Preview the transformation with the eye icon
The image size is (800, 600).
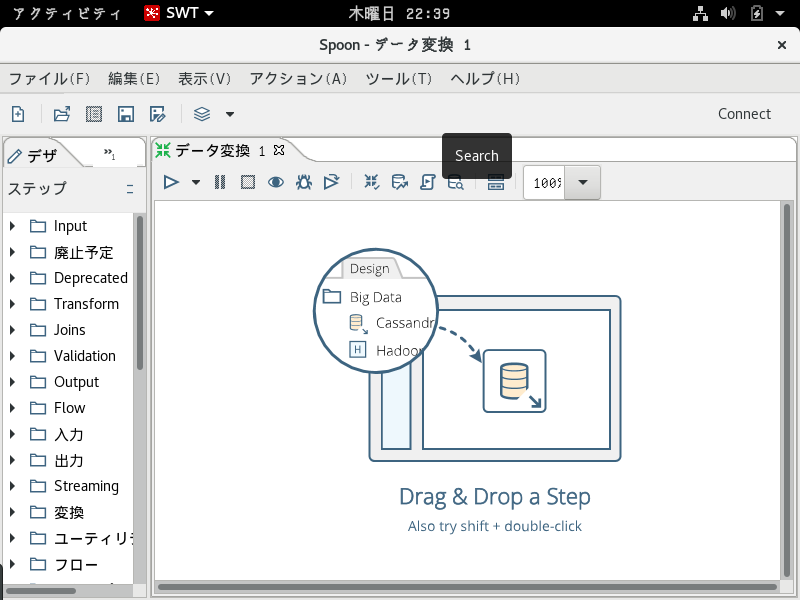[276, 182]
